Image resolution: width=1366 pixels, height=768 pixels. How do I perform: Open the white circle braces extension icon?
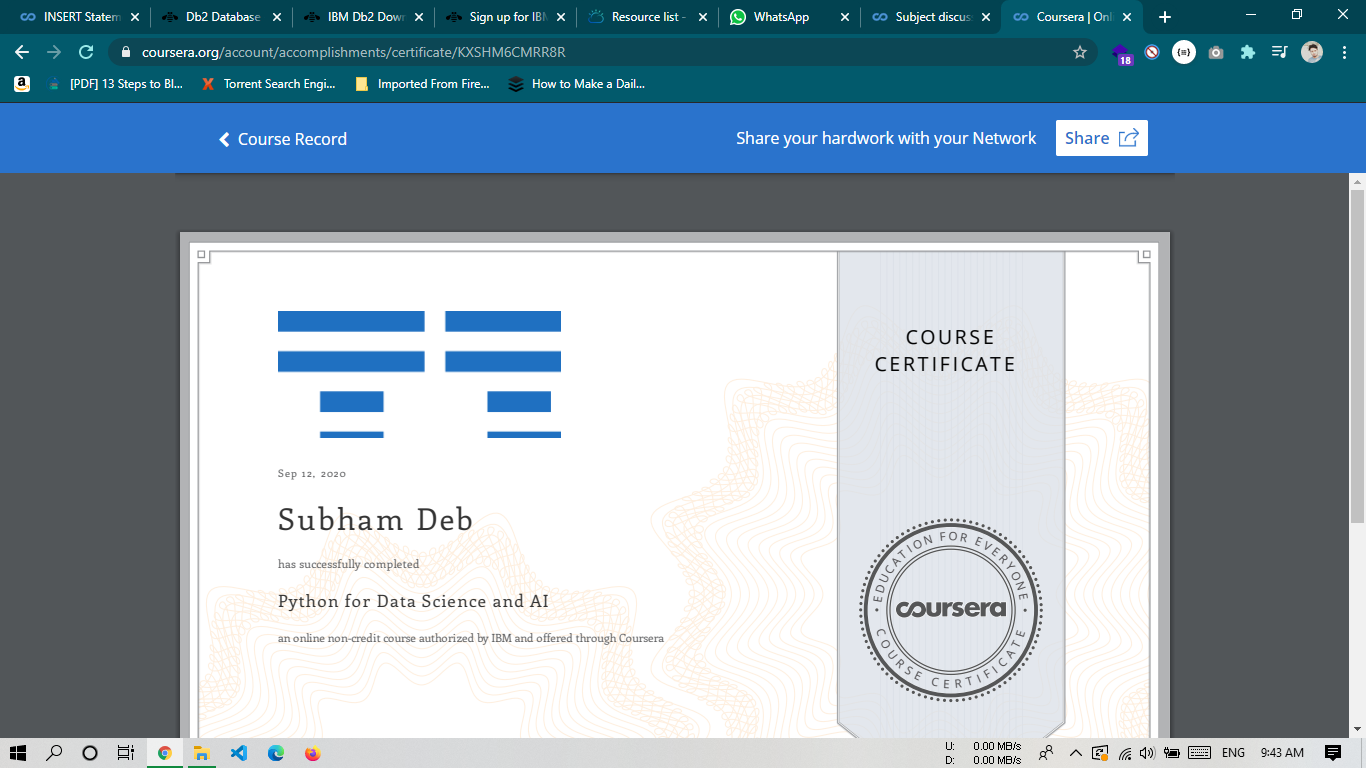tap(1184, 52)
